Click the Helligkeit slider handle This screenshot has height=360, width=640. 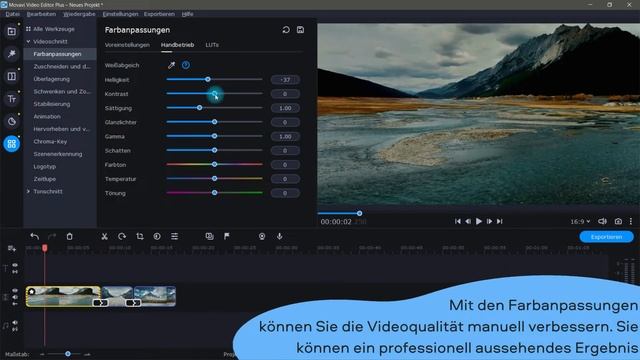tap(208, 79)
